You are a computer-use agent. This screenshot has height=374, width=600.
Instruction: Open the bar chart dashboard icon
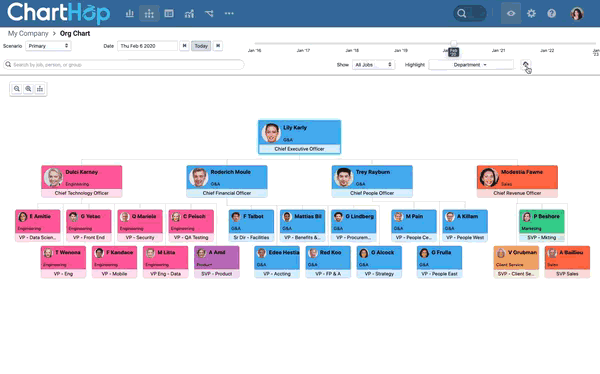(130, 14)
